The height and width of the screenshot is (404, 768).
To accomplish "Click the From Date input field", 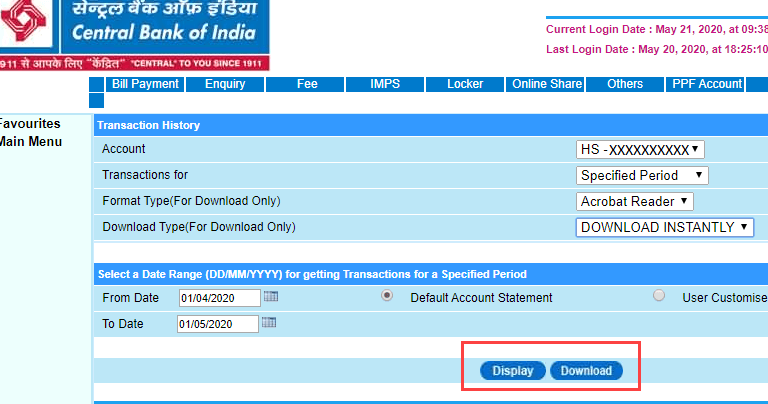I will [x=219, y=298].
